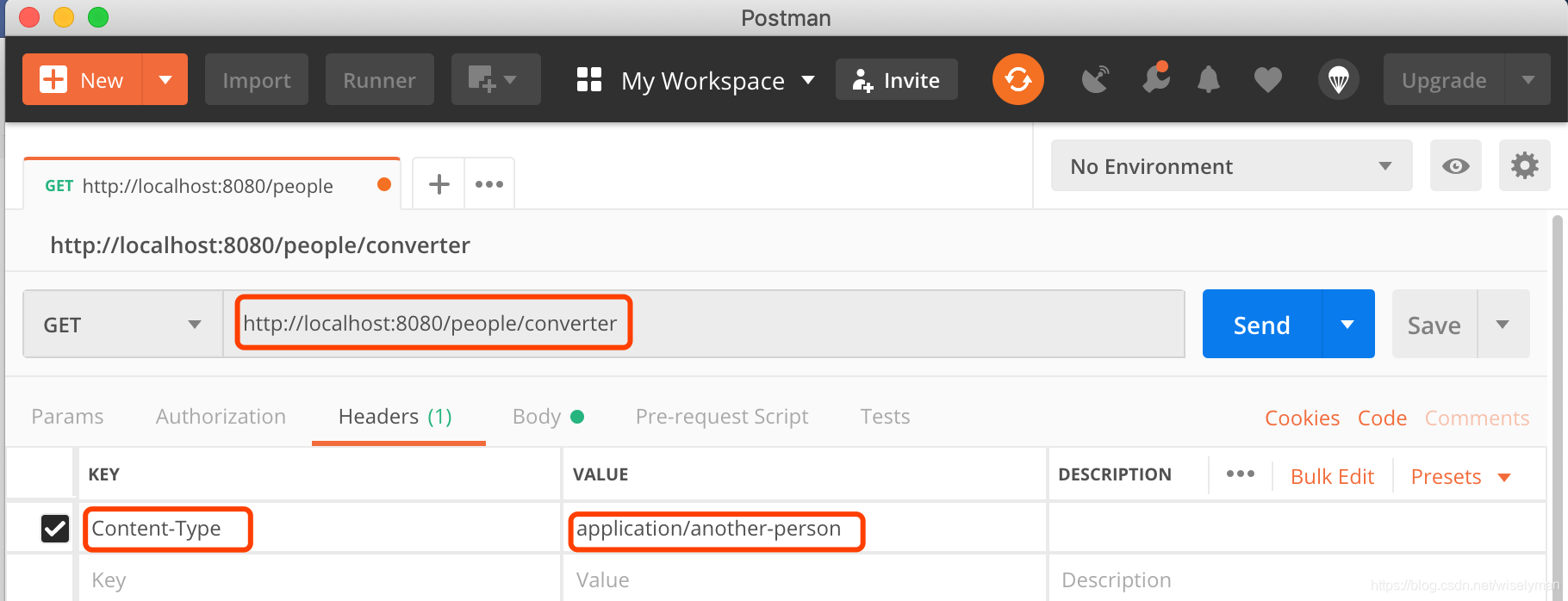Image resolution: width=1568 pixels, height=601 pixels.
Task: Click the environment quick look eye icon
Action: point(1456,165)
